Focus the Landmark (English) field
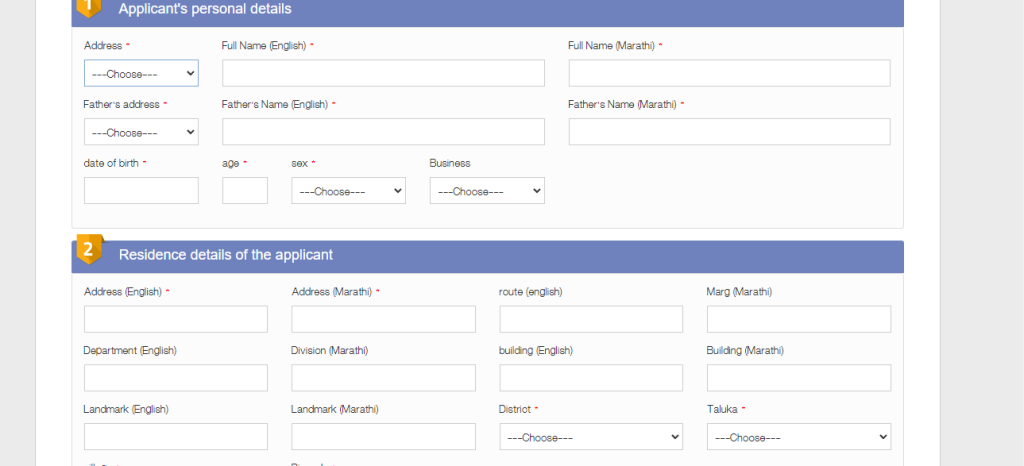This screenshot has height=466, width=1024. click(x=176, y=437)
